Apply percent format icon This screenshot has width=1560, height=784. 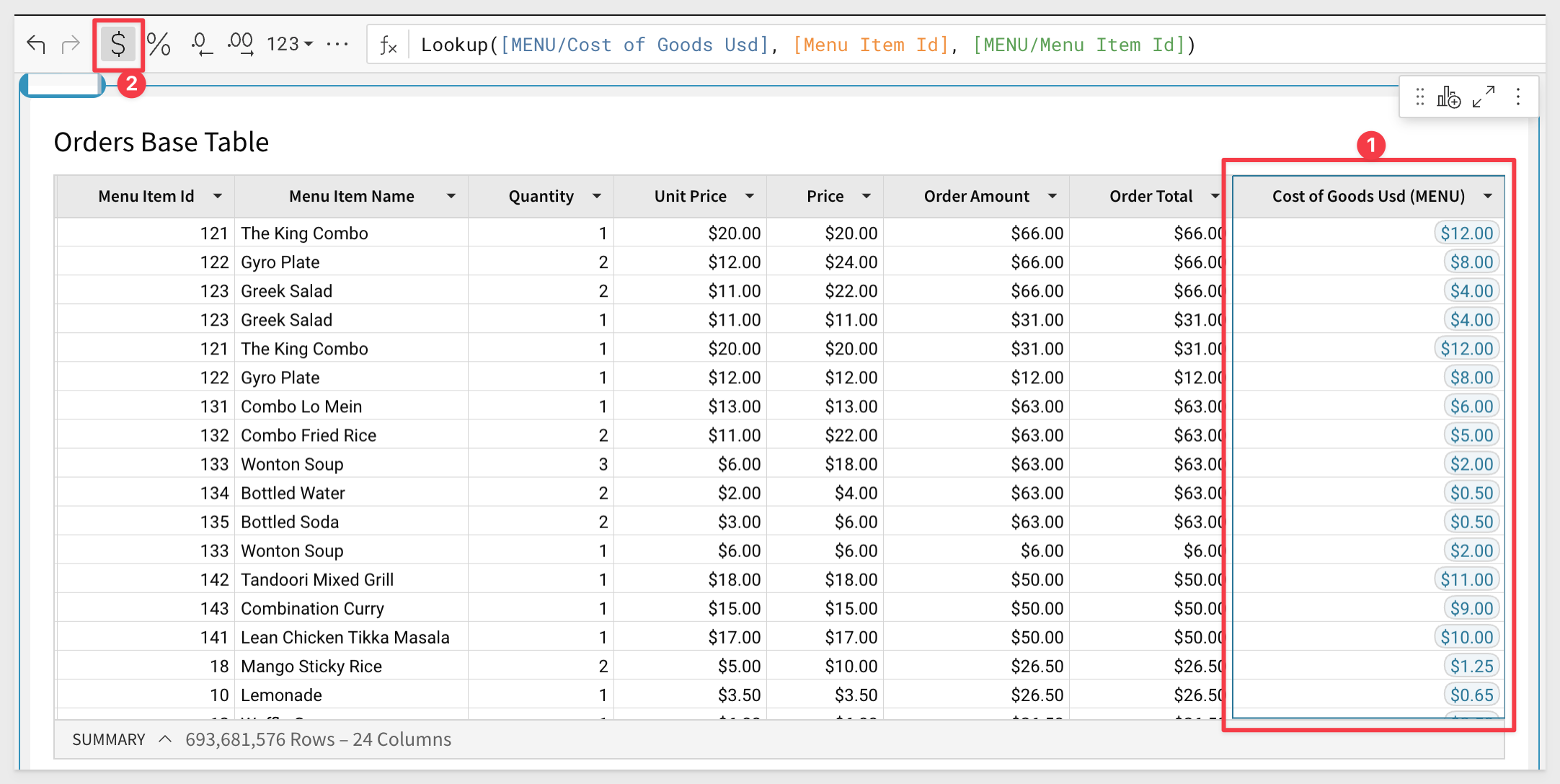tap(159, 45)
